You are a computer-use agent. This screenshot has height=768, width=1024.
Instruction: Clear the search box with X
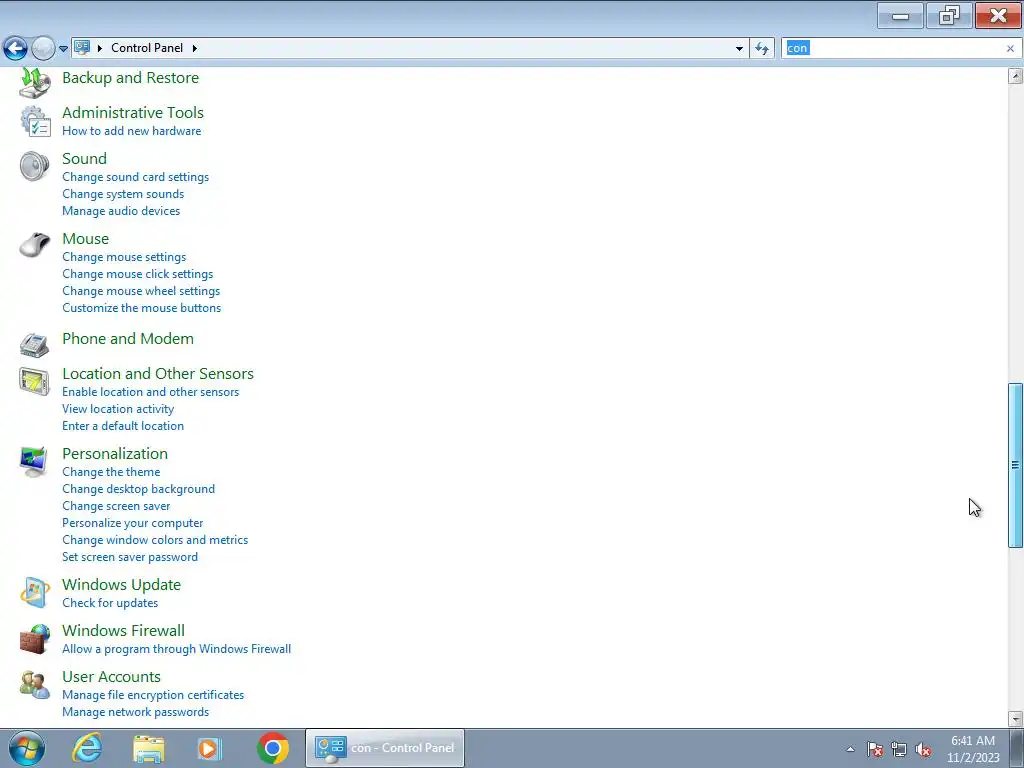click(1010, 48)
